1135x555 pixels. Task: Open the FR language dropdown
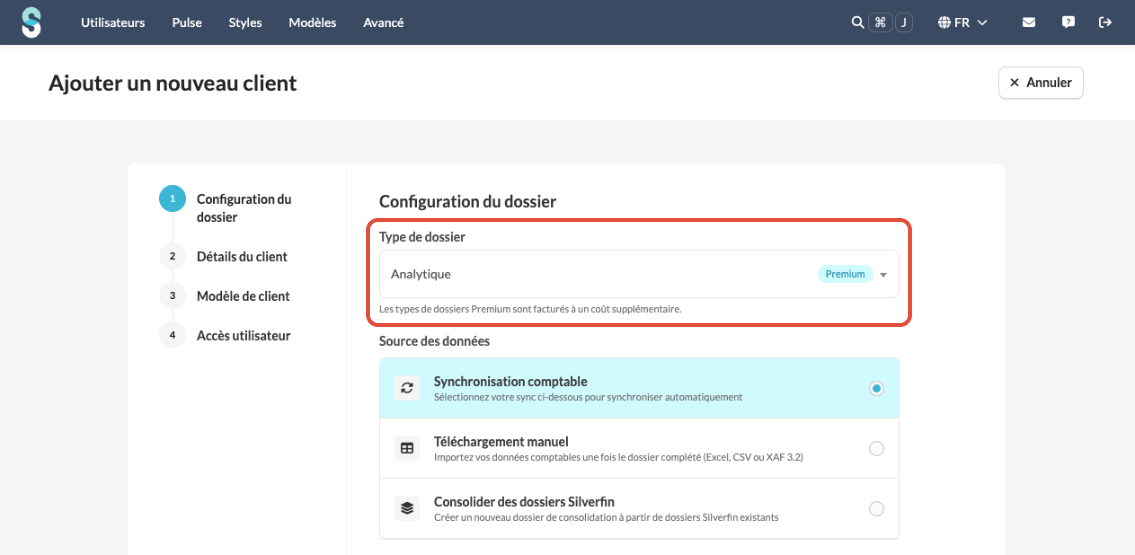[x=963, y=22]
